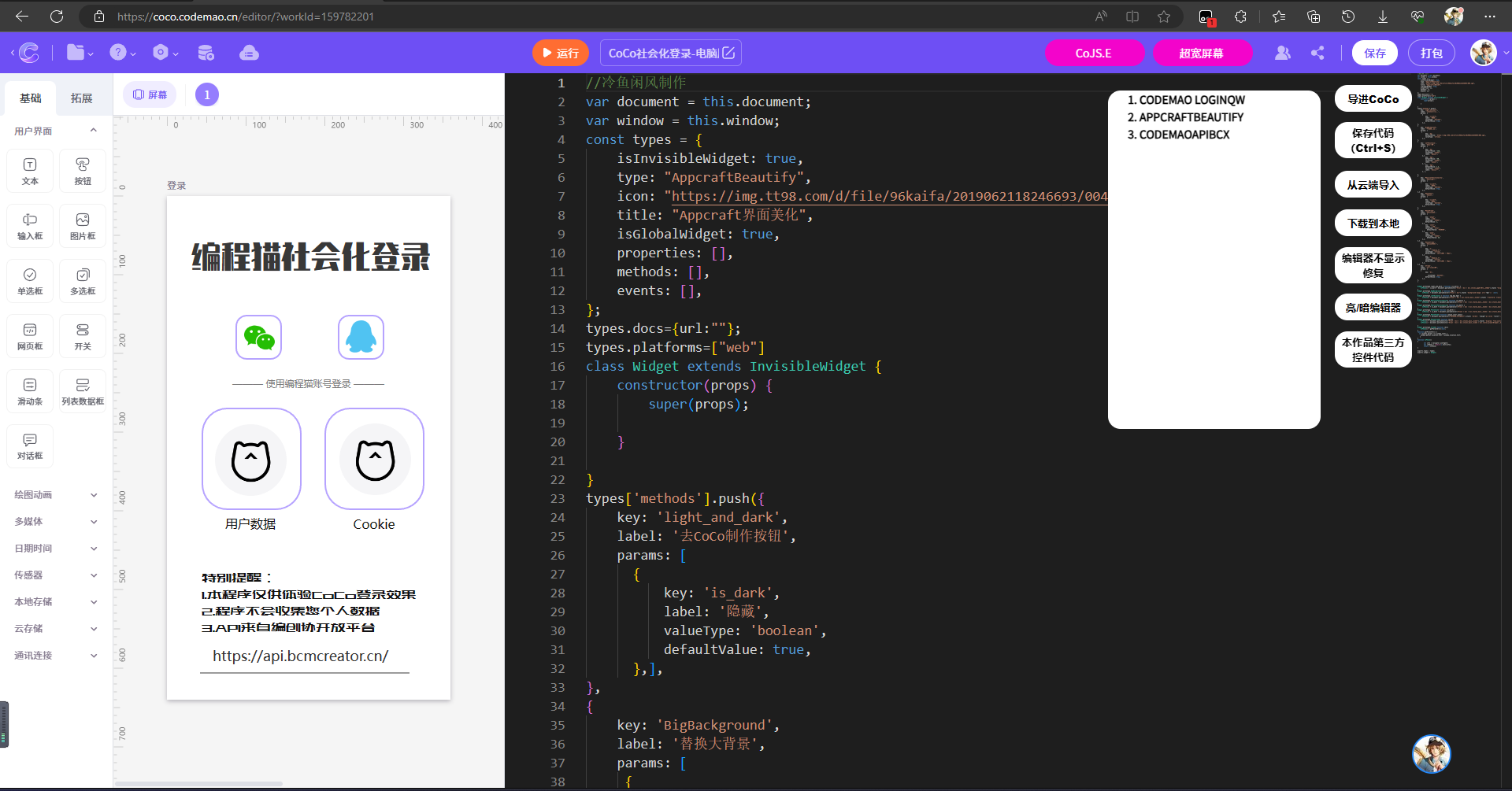Select the 网页框 web frame widget

(30, 336)
